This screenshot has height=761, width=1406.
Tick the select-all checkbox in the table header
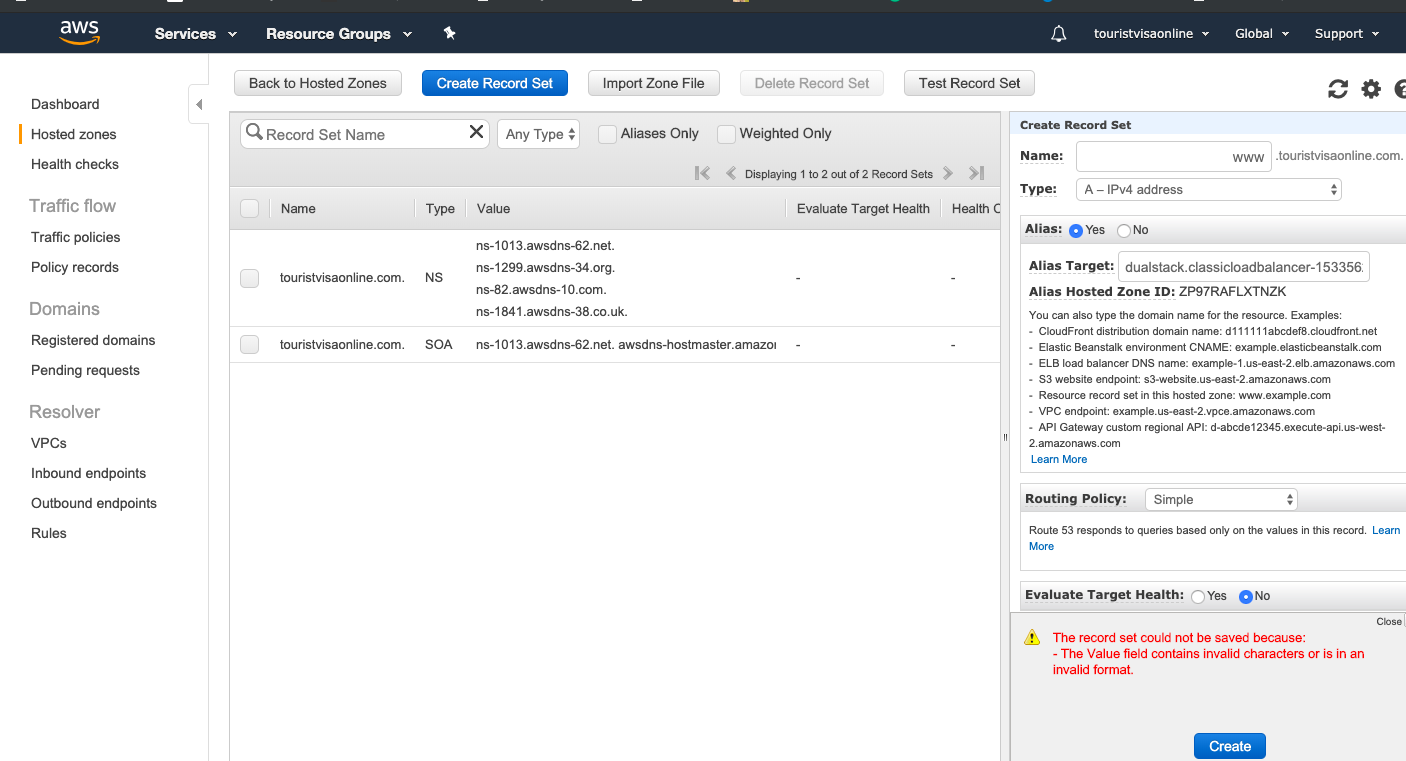click(250, 208)
